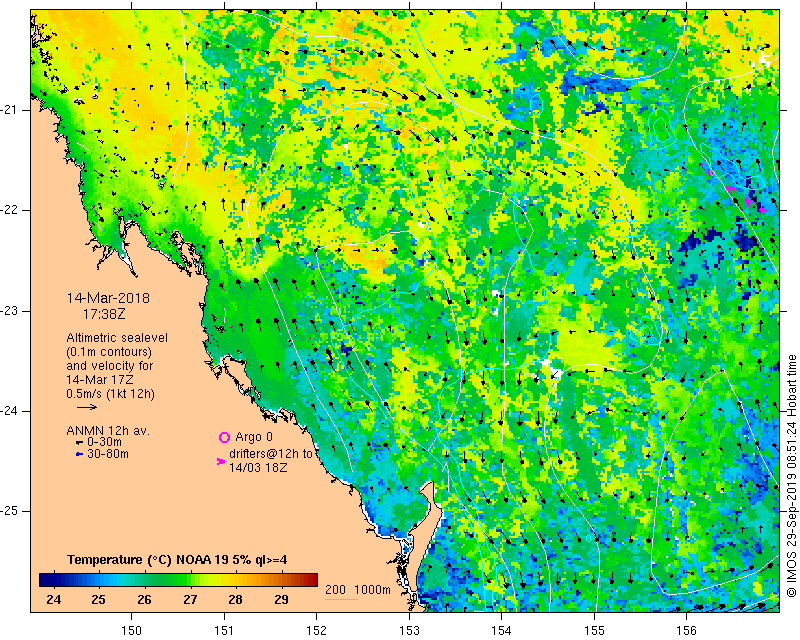Viewport: 800px width, 640px height.
Task: Click the black 0-30m ANMN legend marker
Action: (x=79, y=442)
